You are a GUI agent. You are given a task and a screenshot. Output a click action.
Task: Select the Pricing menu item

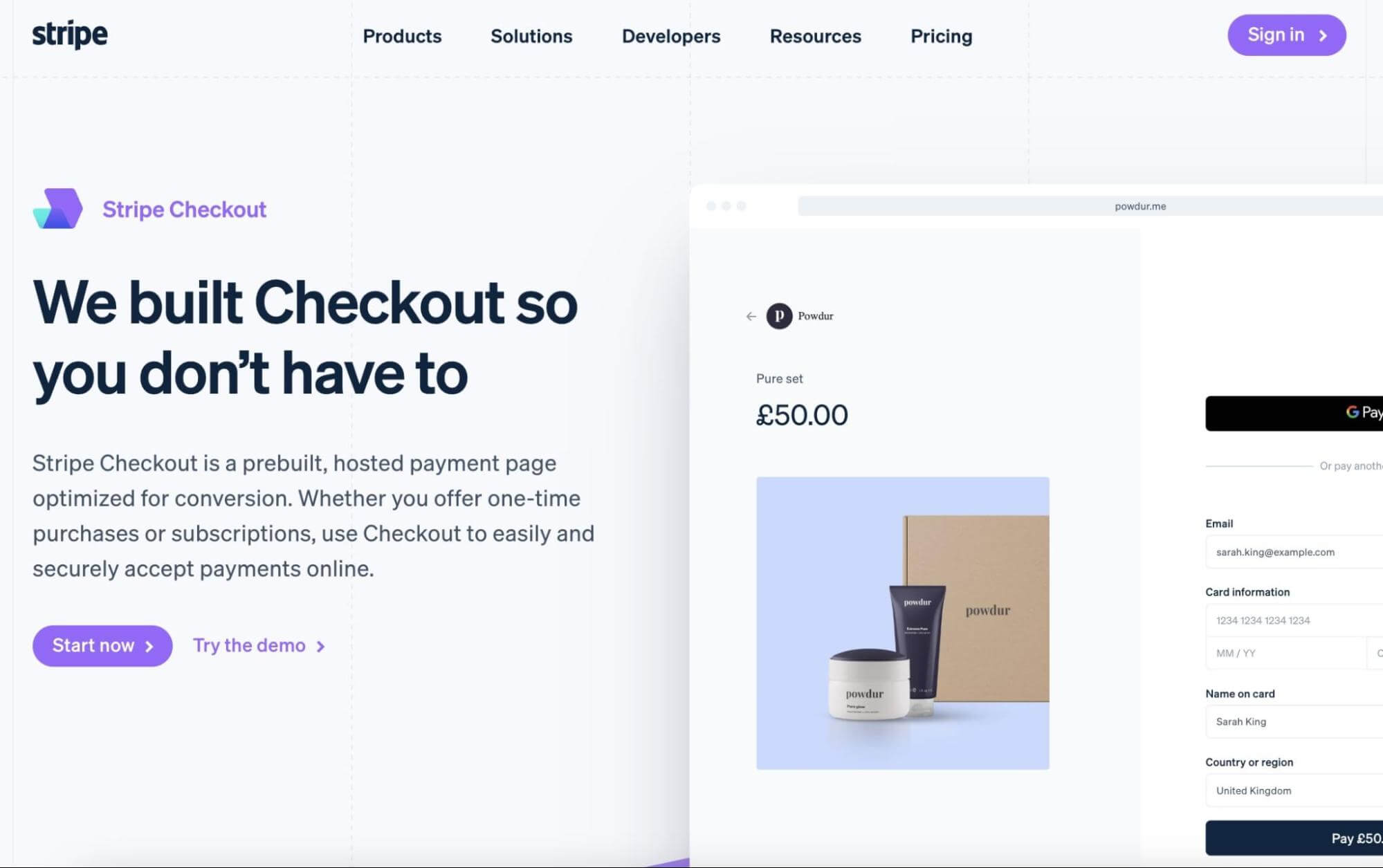coord(941,35)
